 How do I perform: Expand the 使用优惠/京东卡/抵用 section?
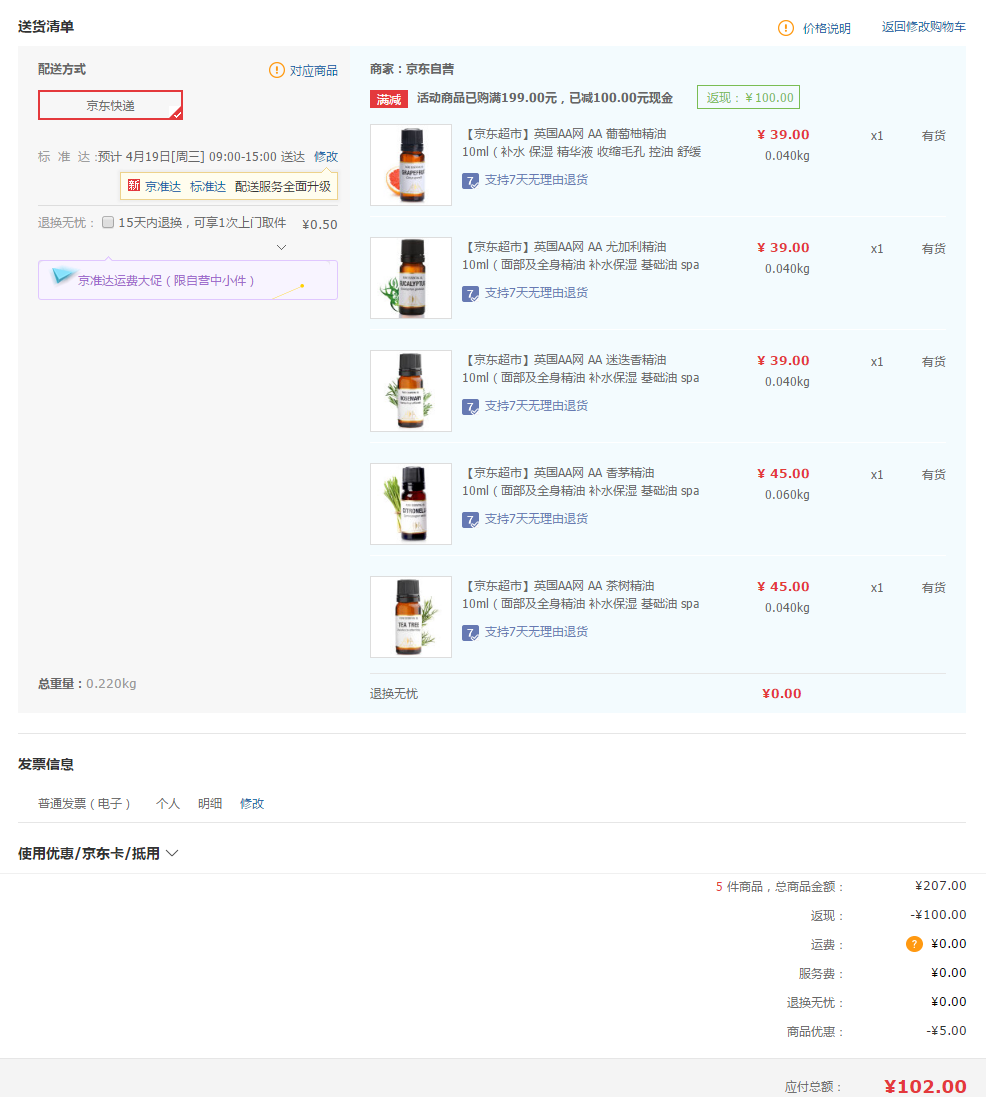click(172, 853)
